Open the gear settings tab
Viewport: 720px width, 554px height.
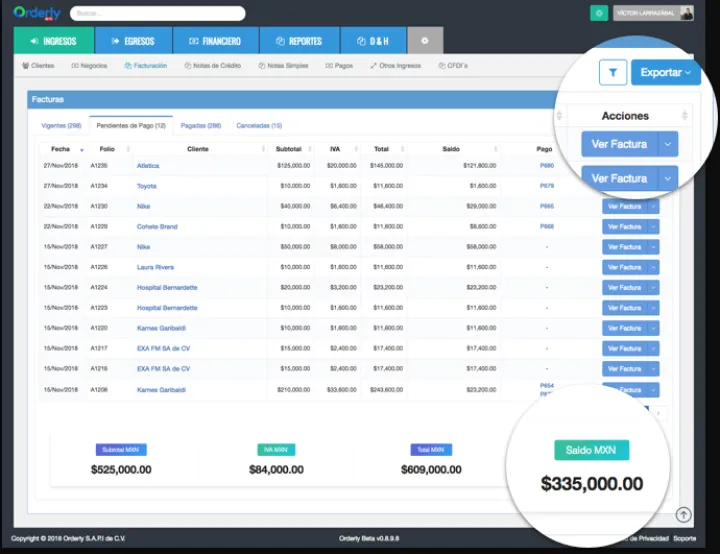(x=425, y=41)
